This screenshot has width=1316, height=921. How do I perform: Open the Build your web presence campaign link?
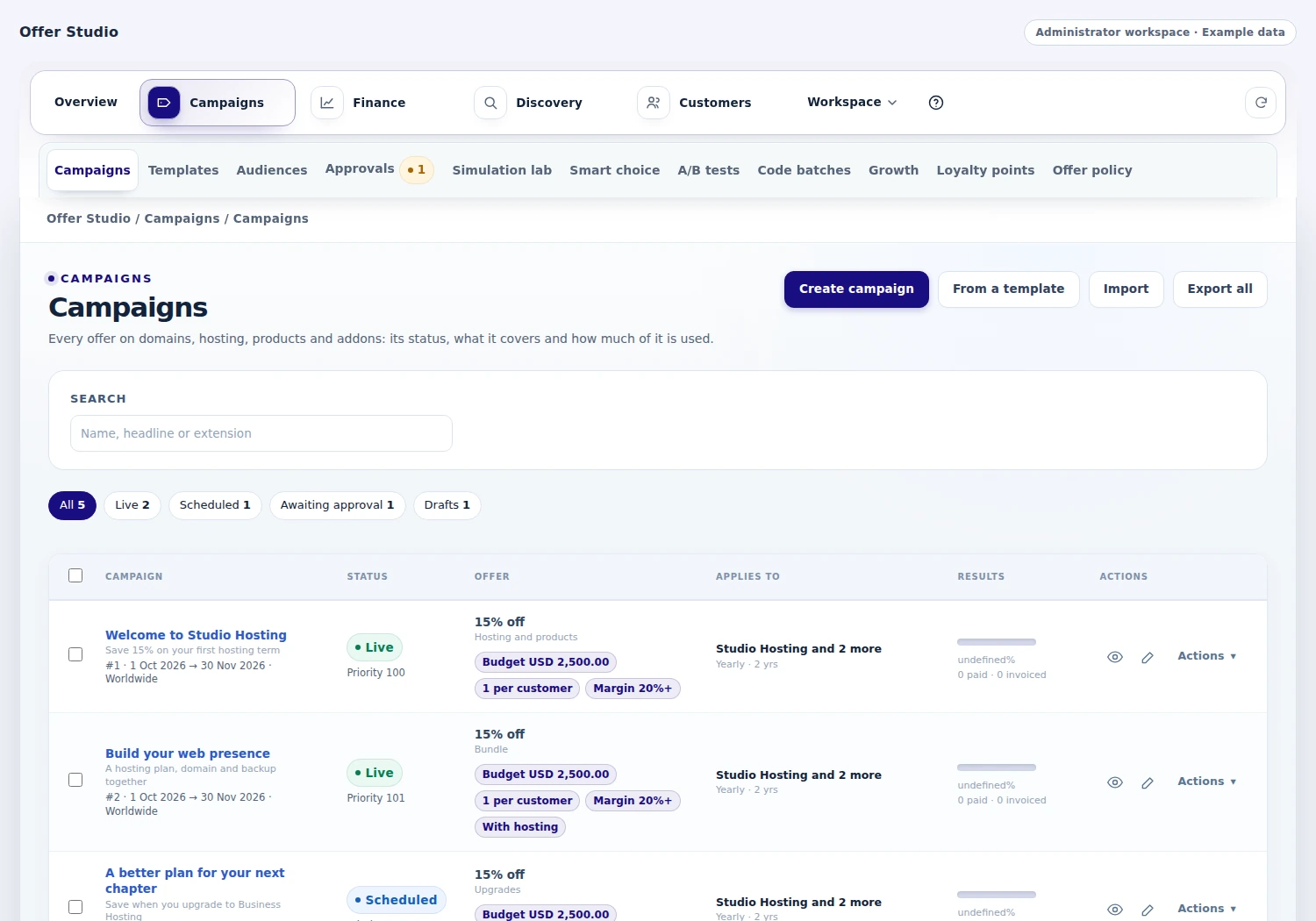188,753
